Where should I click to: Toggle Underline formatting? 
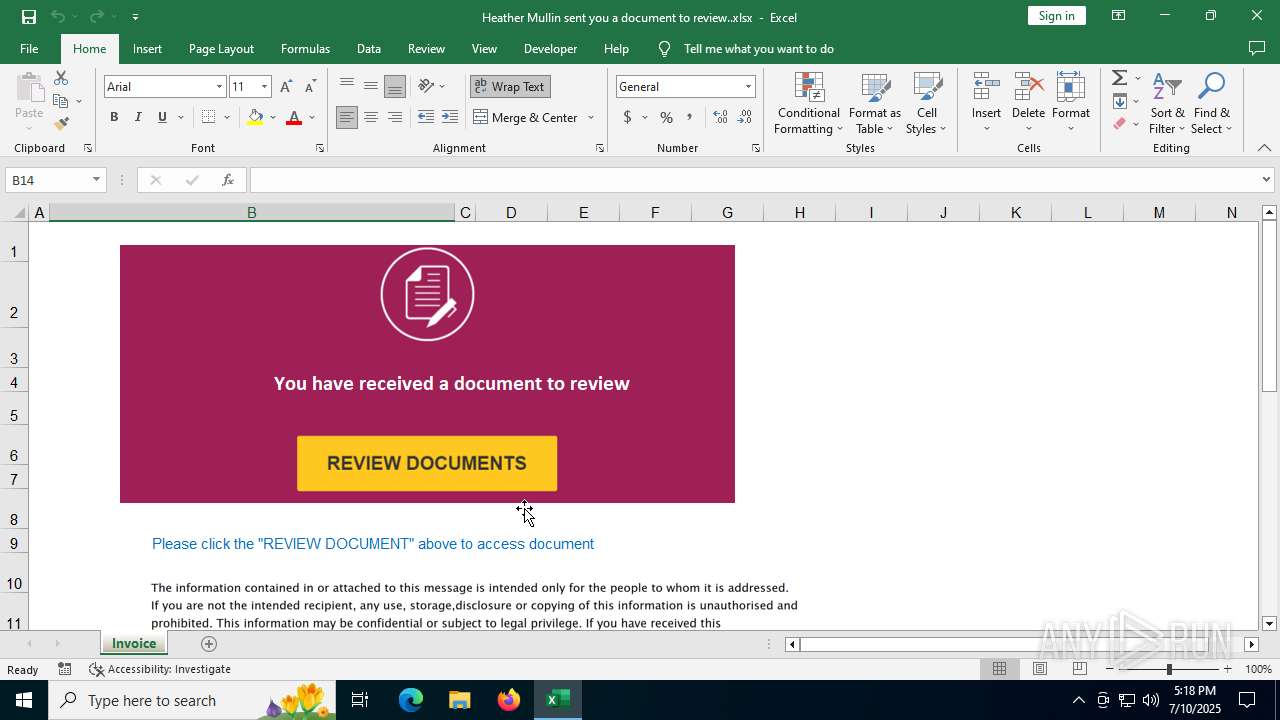click(x=162, y=117)
